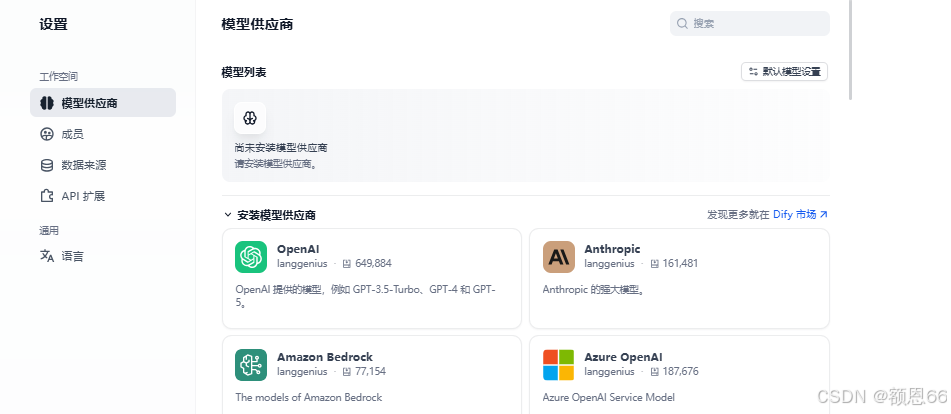
Task: Click the langgenius author under Amazon Bedrock
Action: [302, 372]
